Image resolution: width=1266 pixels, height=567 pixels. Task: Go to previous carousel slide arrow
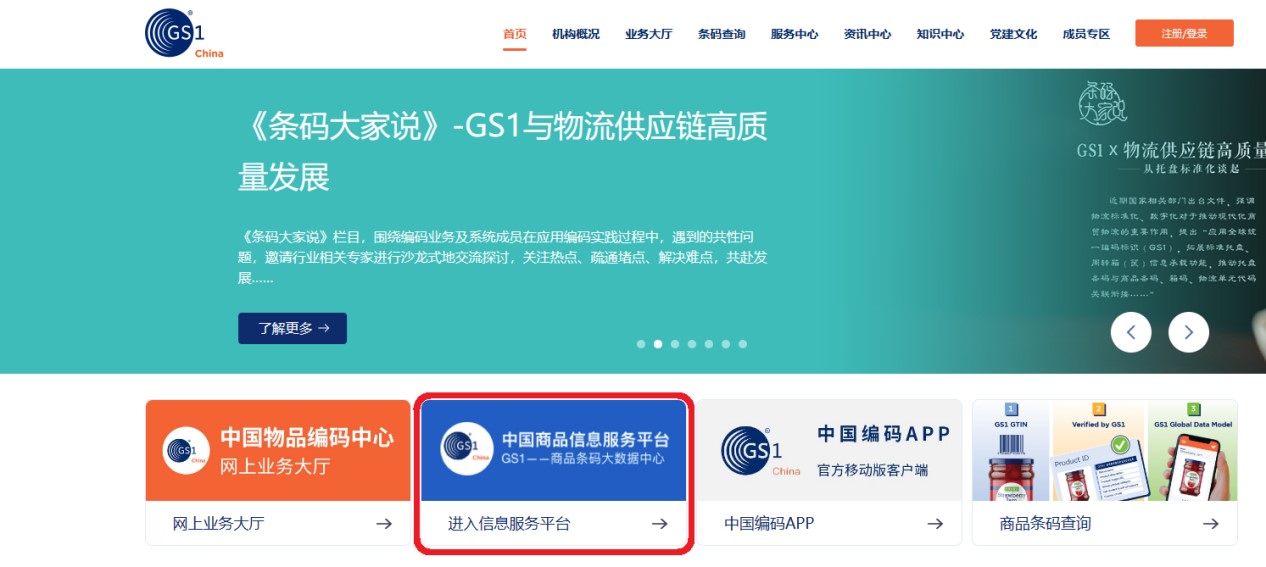pyautogui.click(x=1131, y=333)
